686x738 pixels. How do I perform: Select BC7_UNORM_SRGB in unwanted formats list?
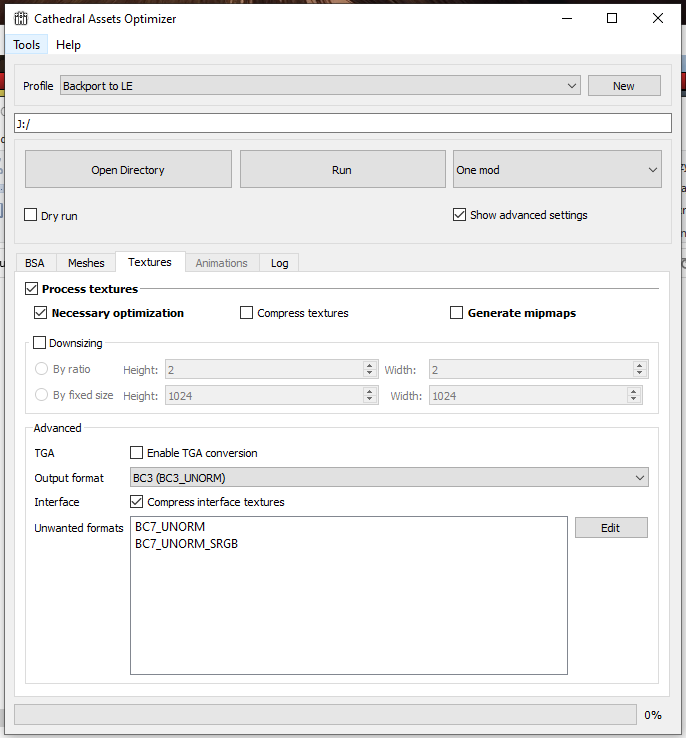coord(186,543)
